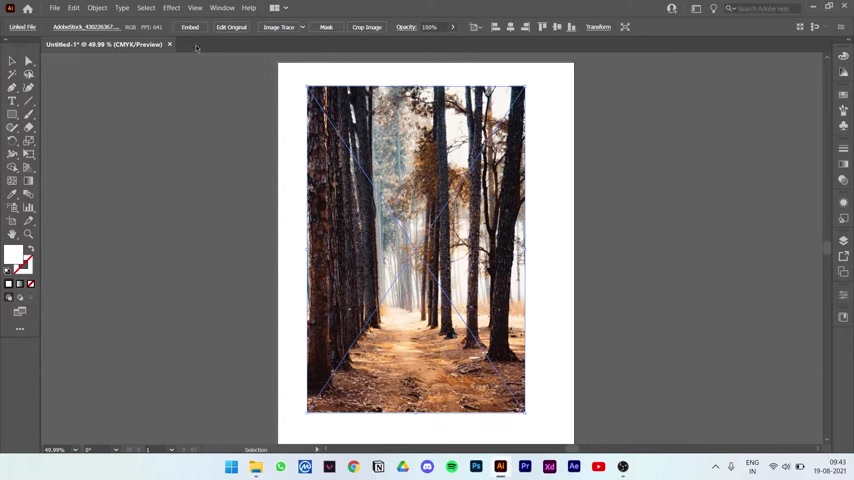Select the Selection tool arrow

coord(12,61)
